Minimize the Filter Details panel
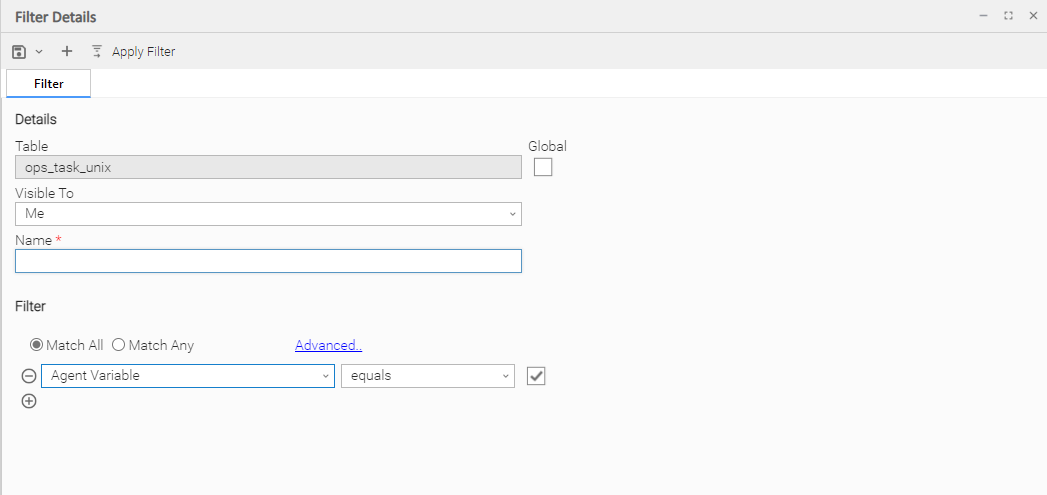 (984, 16)
